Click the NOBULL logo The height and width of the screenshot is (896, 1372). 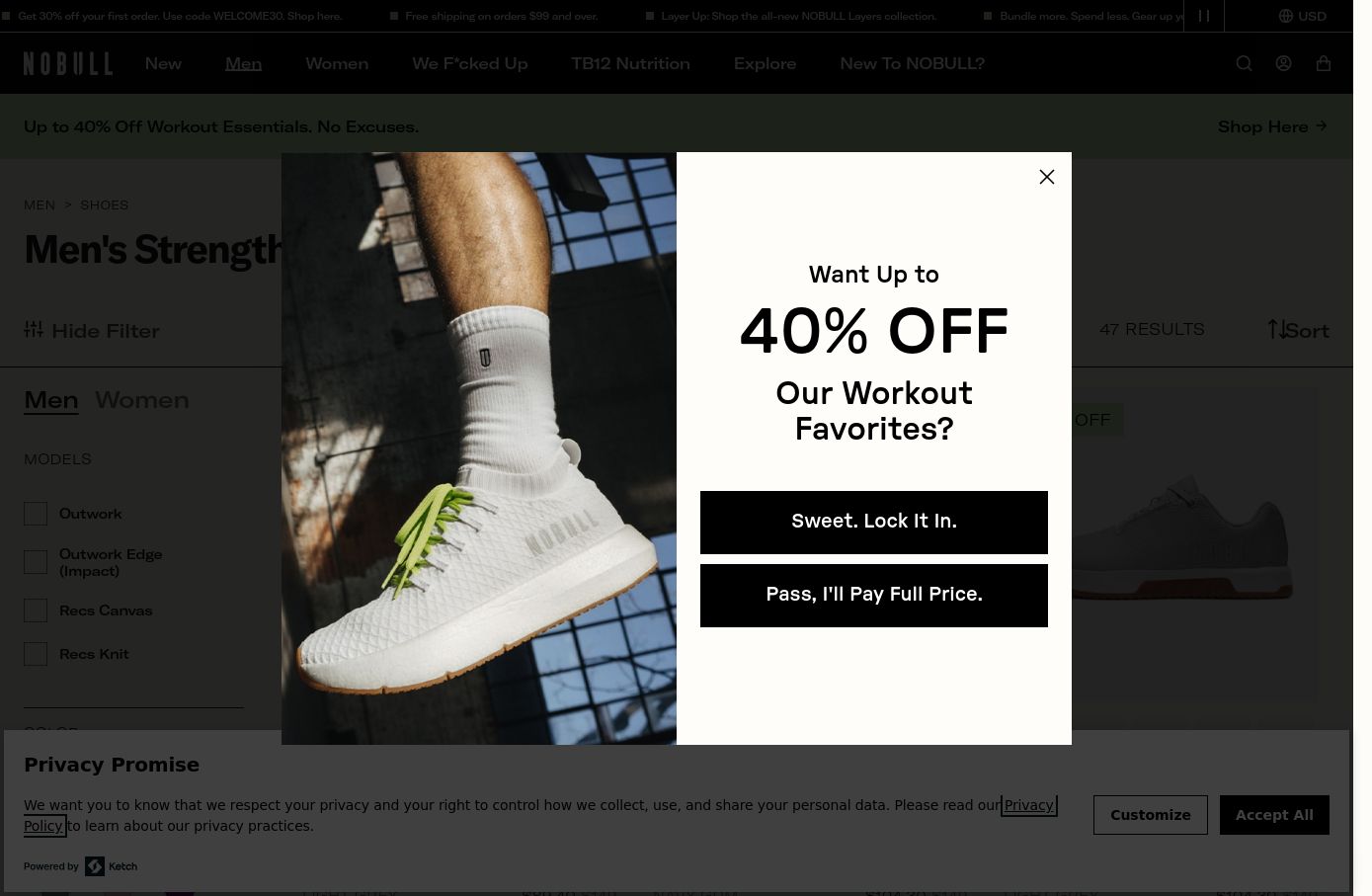coord(68,63)
